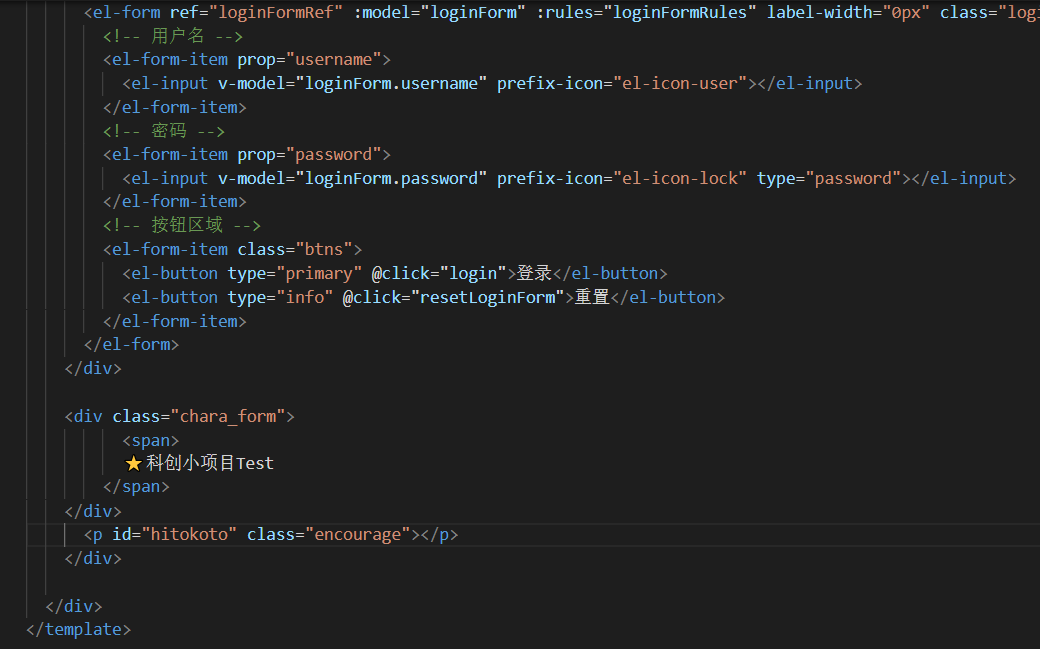Select the "encourage" class value
The image size is (1040, 649).
(355, 533)
